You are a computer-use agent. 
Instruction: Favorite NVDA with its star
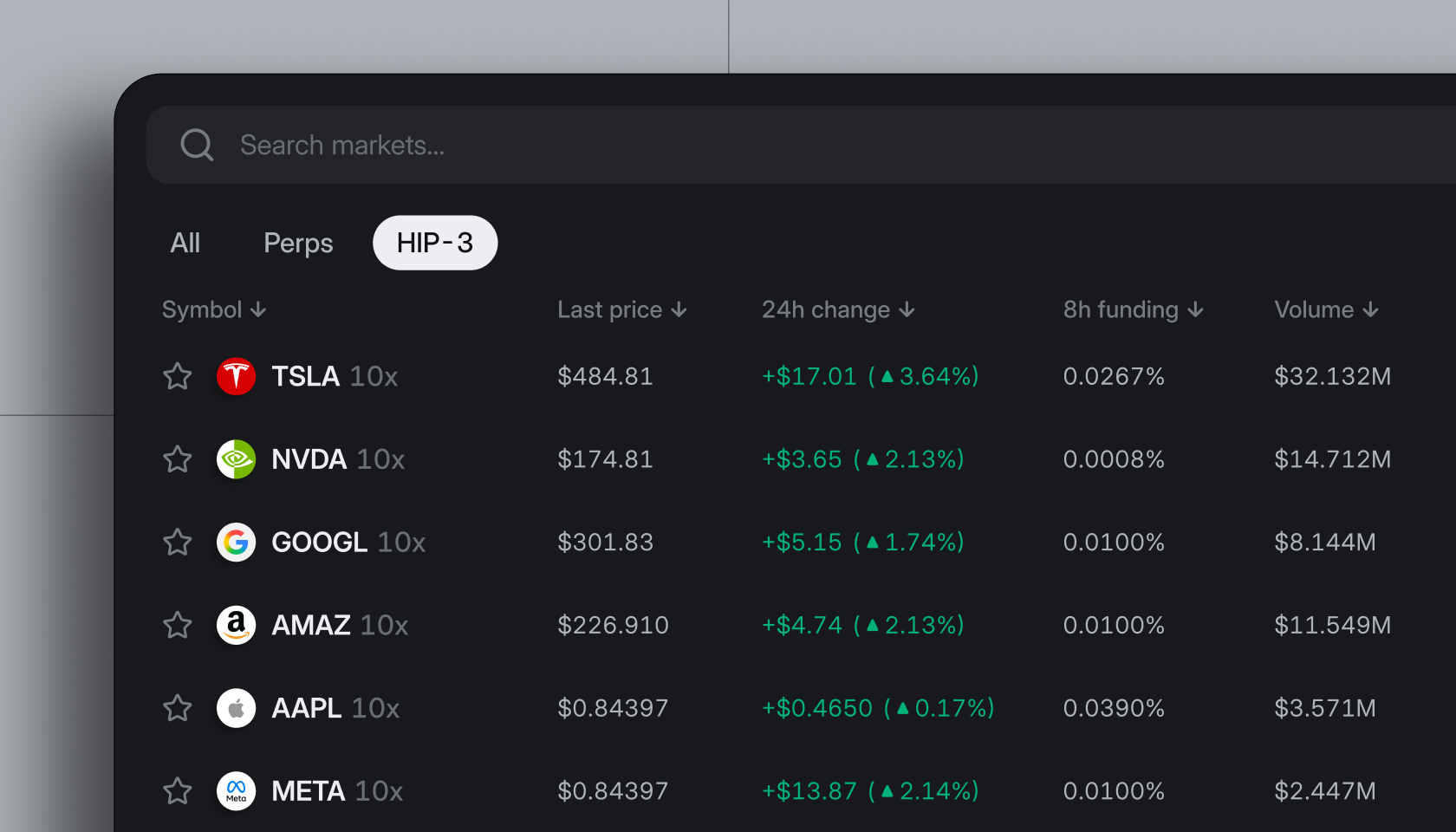pos(178,459)
